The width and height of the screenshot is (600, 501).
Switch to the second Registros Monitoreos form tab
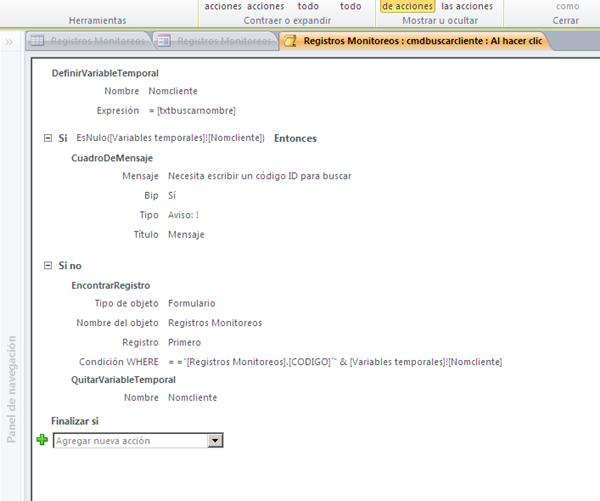pos(216,41)
